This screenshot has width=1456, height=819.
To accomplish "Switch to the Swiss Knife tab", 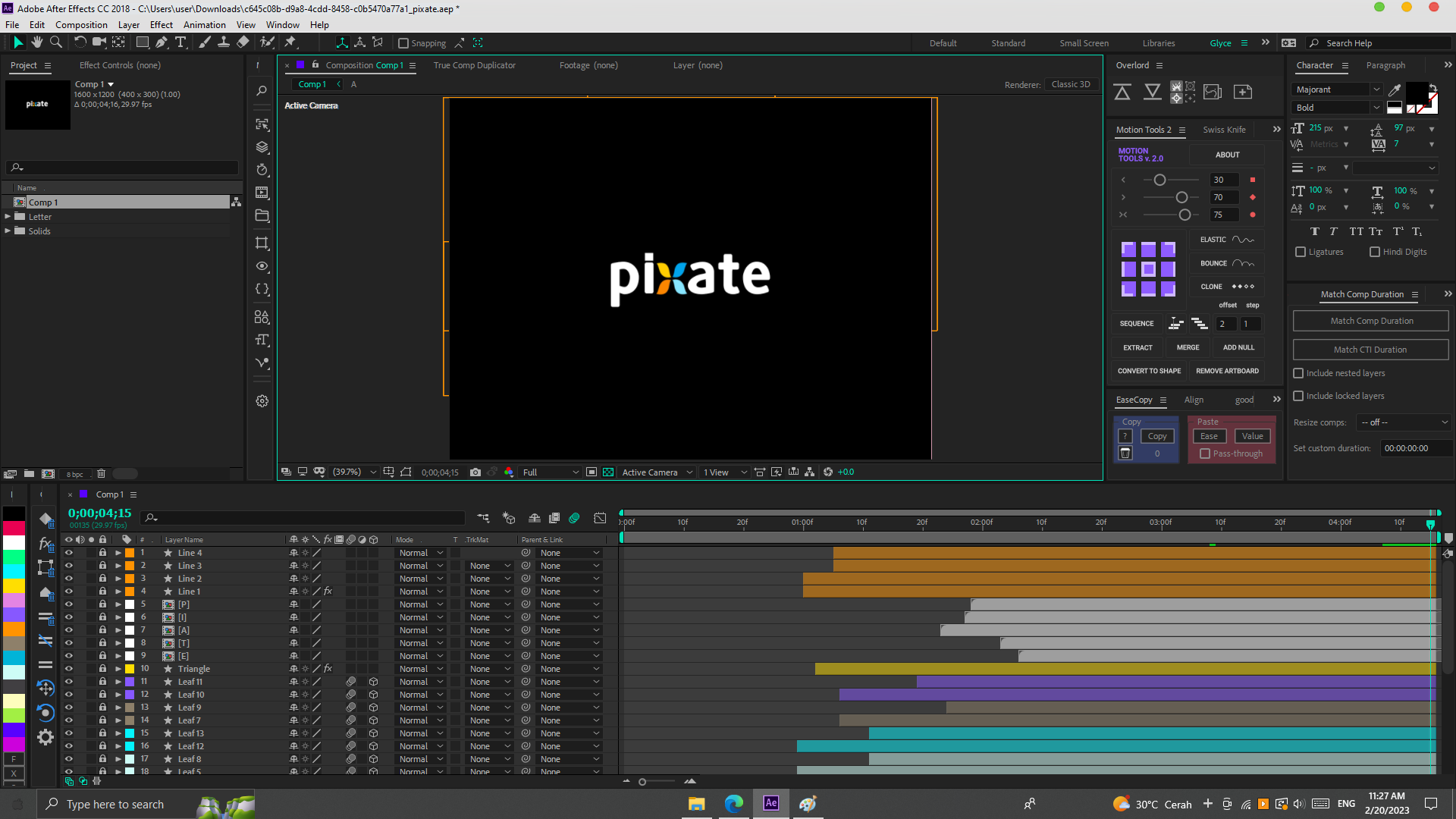I will (x=1224, y=130).
